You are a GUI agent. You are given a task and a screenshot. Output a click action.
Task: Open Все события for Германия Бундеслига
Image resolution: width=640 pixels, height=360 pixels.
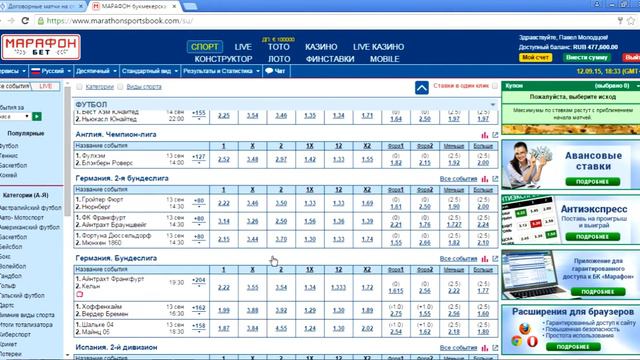(x=458, y=259)
